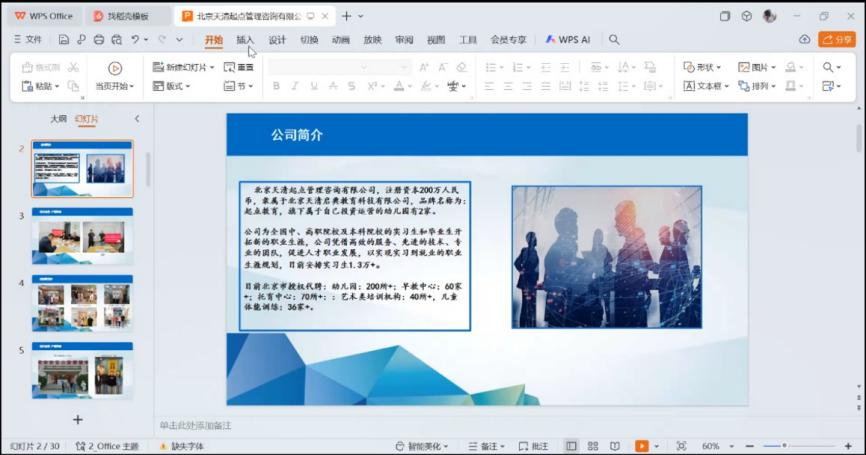
Task: Click the Print icon in quick access toolbar
Action: (98, 40)
